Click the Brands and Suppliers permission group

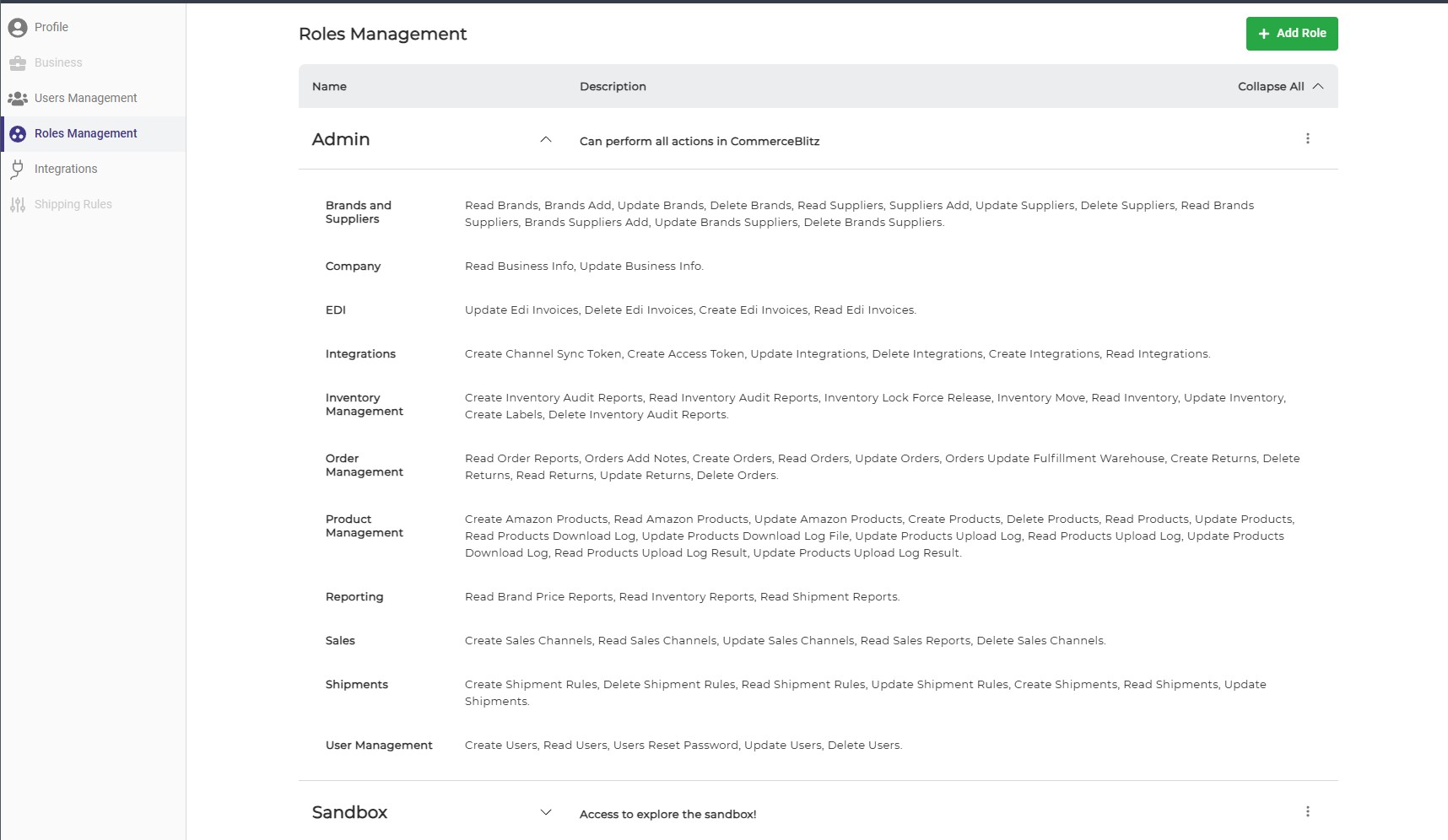pos(359,213)
